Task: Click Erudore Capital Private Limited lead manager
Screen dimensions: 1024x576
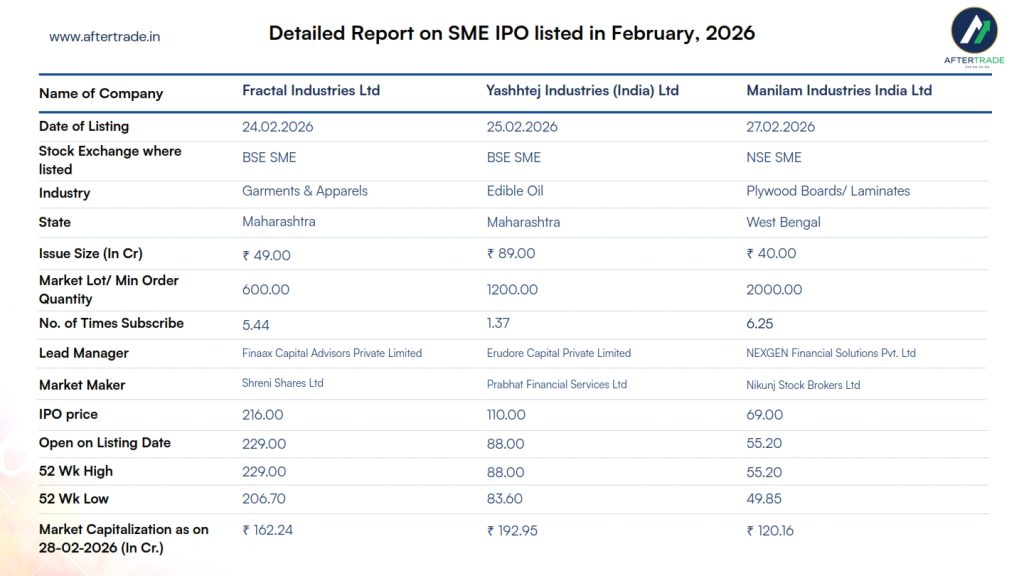Action: coord(558,353)
